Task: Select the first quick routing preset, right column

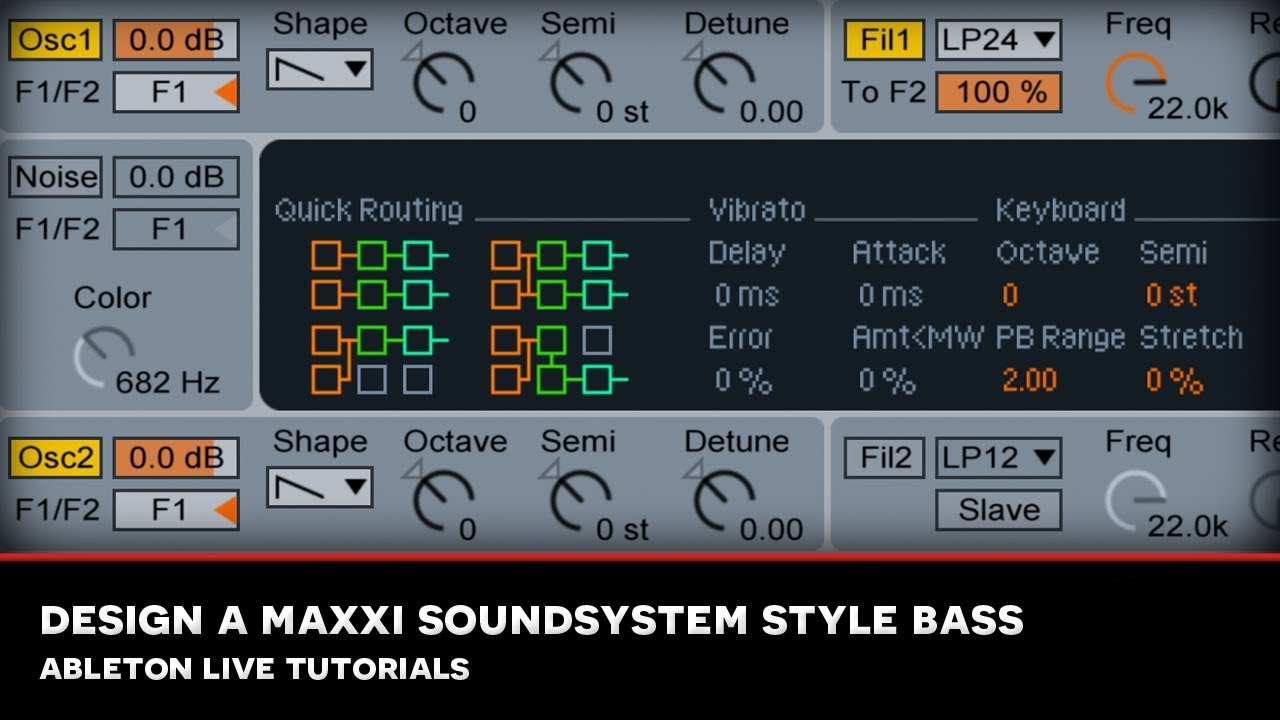Action: (x=559, y=275)
